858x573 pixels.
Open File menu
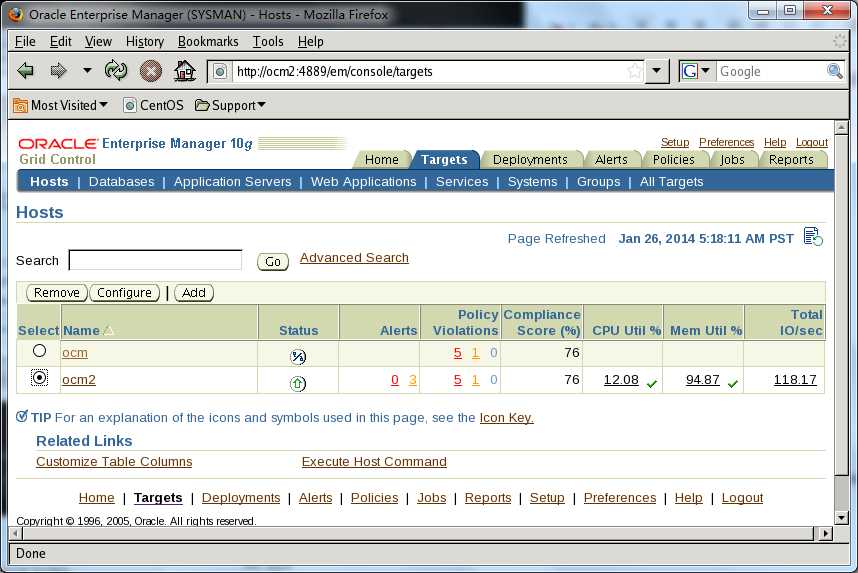click(25, 42)
